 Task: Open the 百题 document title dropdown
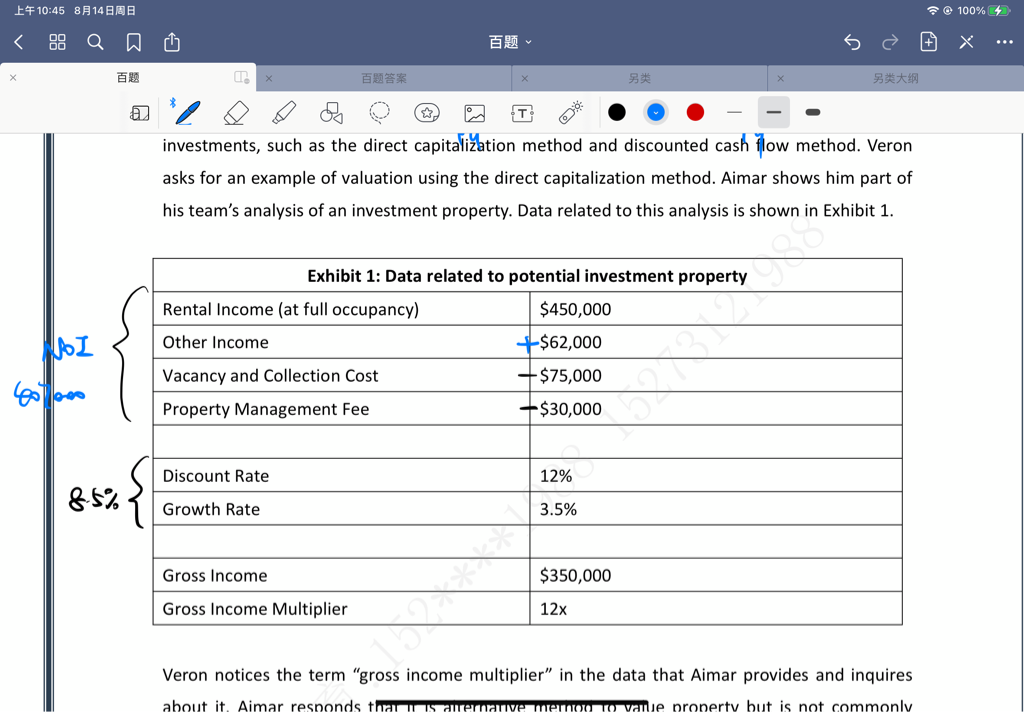pos(511,42)
